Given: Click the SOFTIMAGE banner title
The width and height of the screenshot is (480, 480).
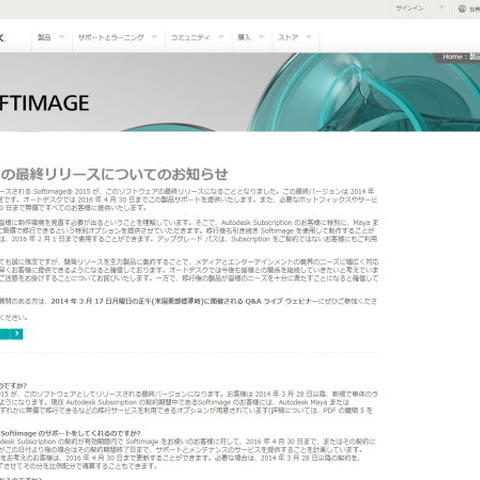Looking at the screenshot, I should (x=45, y=103).
